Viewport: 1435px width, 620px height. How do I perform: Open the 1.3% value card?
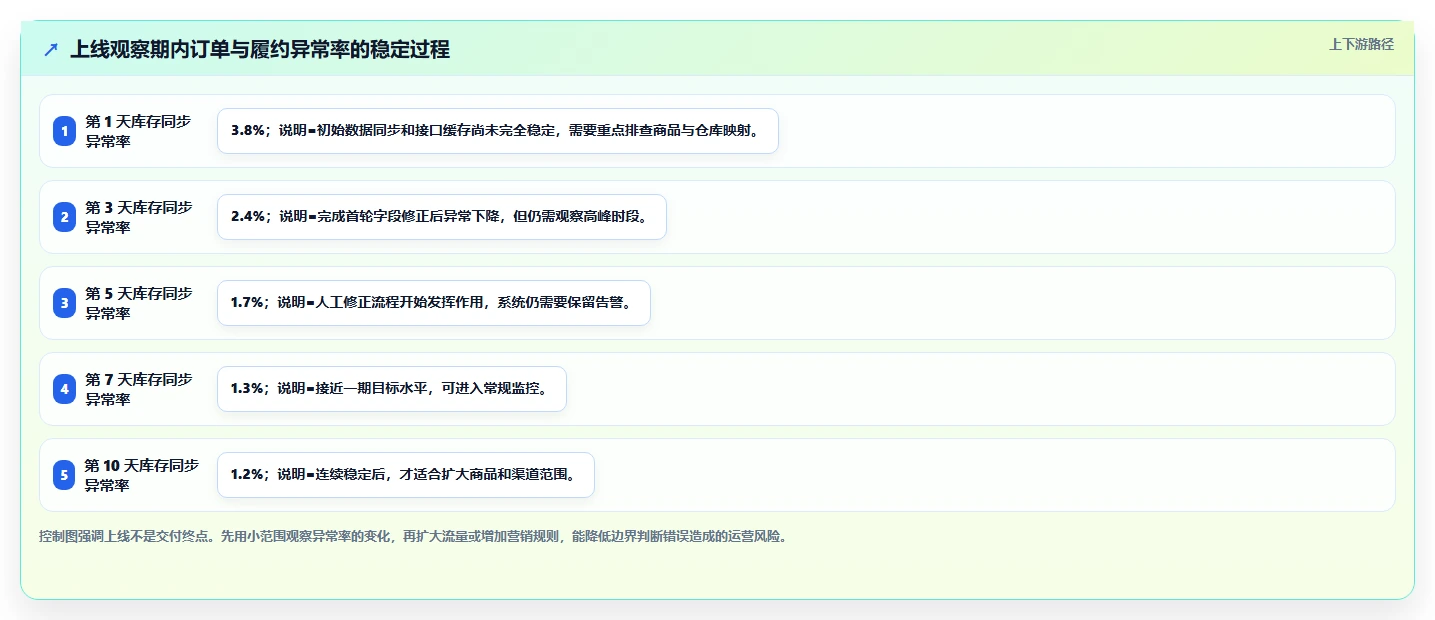click(392, 389)
